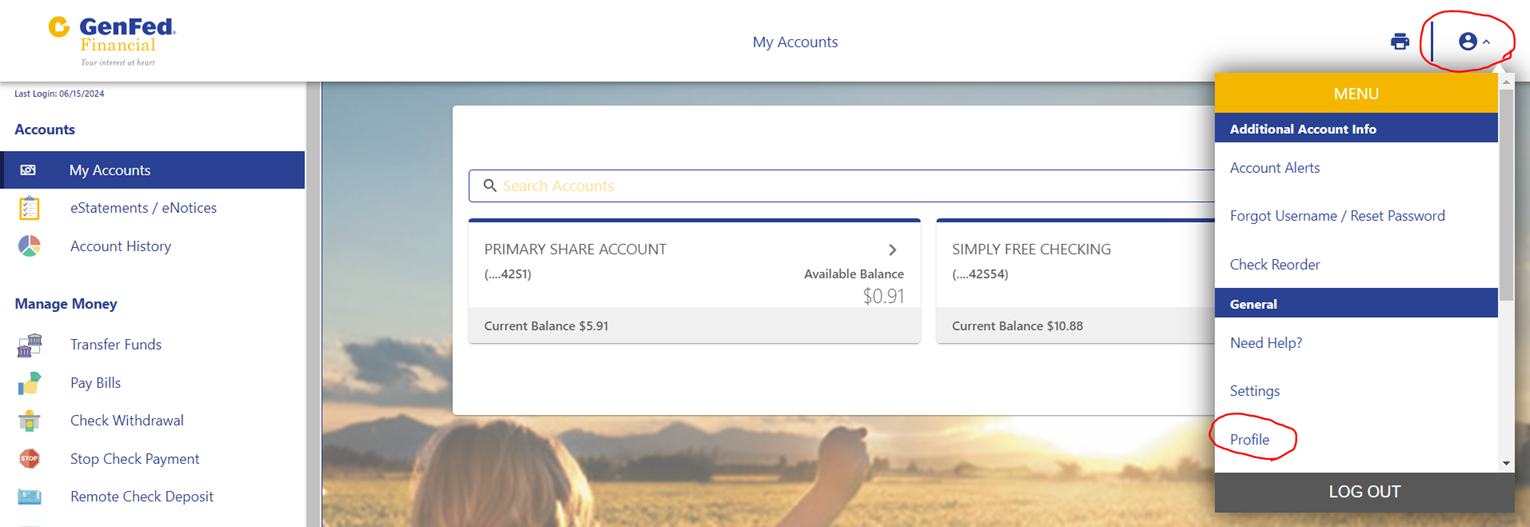
Task: Open Account Alerts in menu
Action: (1274, 168)
